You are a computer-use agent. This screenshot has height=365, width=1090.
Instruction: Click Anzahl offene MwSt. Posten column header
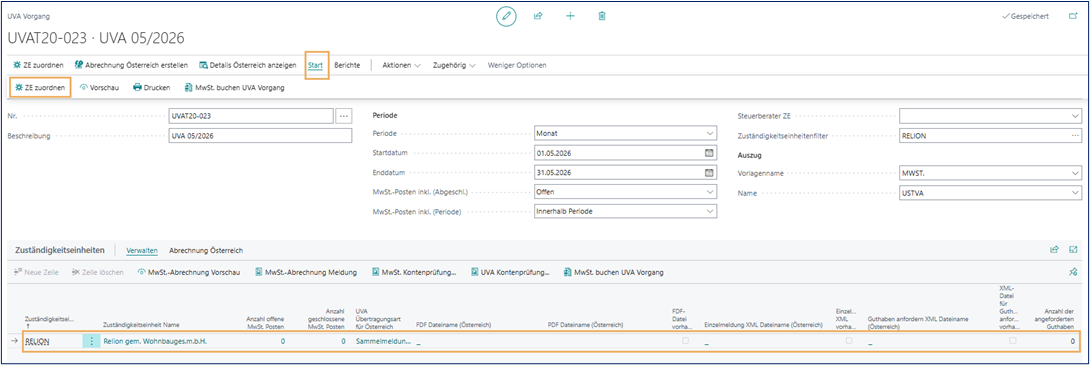point(266,322)
